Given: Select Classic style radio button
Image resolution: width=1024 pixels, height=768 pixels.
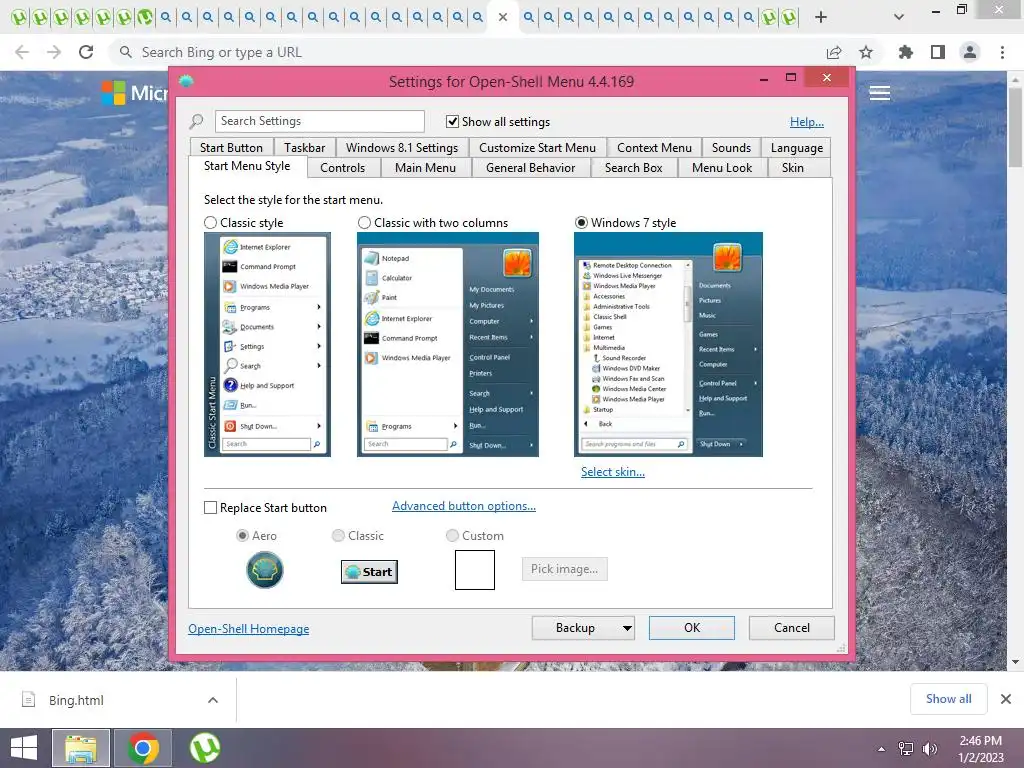Looking at the screenshot, I should (x=210, y=223).
